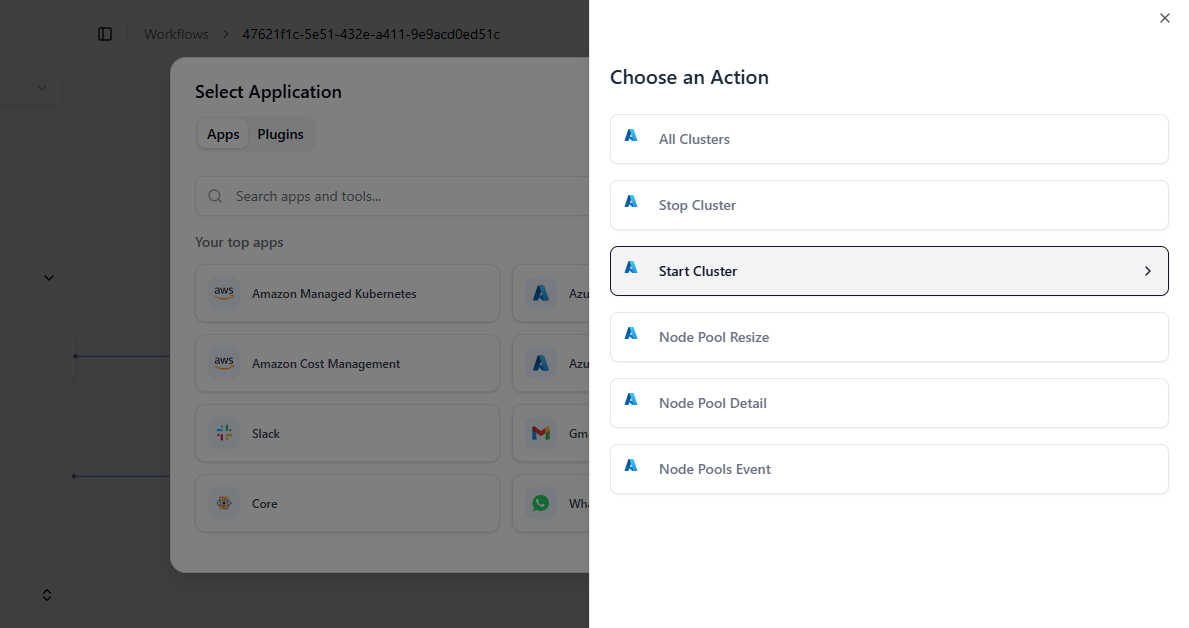Click the Azure icon beside Node Pool Resize

[631, 334]
